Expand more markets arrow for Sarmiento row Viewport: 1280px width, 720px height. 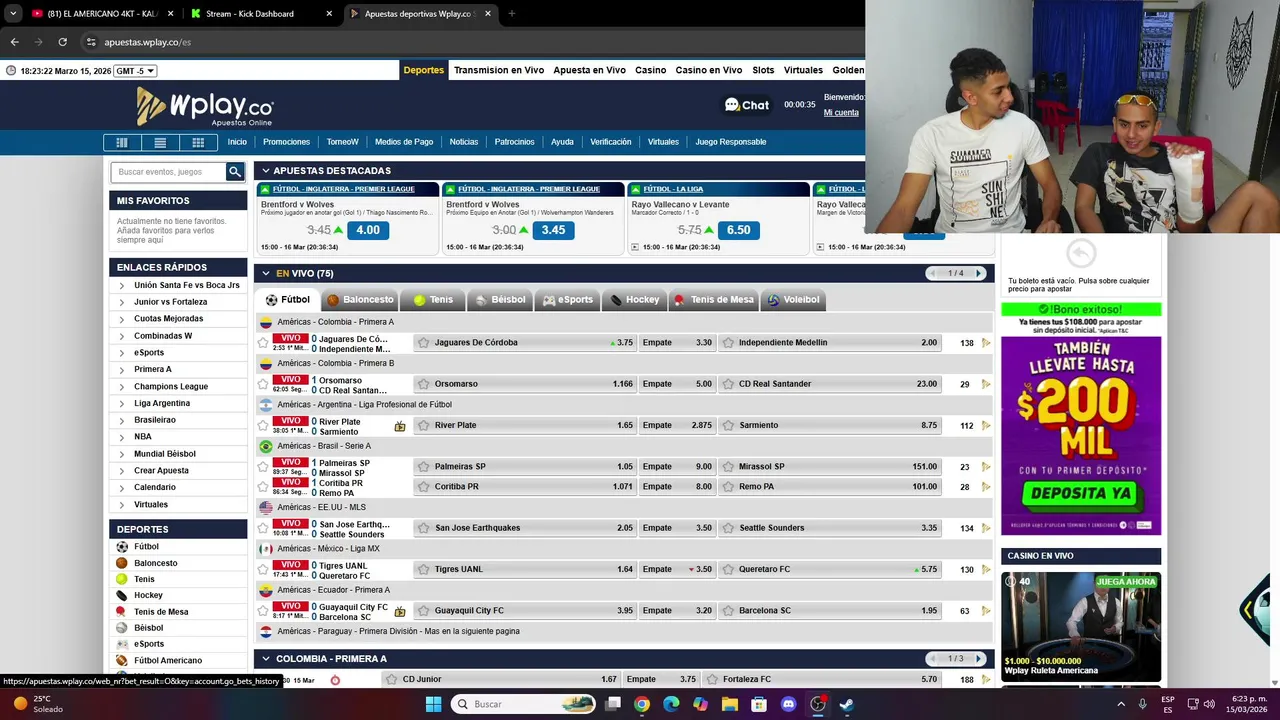click(x=986, y=426)
